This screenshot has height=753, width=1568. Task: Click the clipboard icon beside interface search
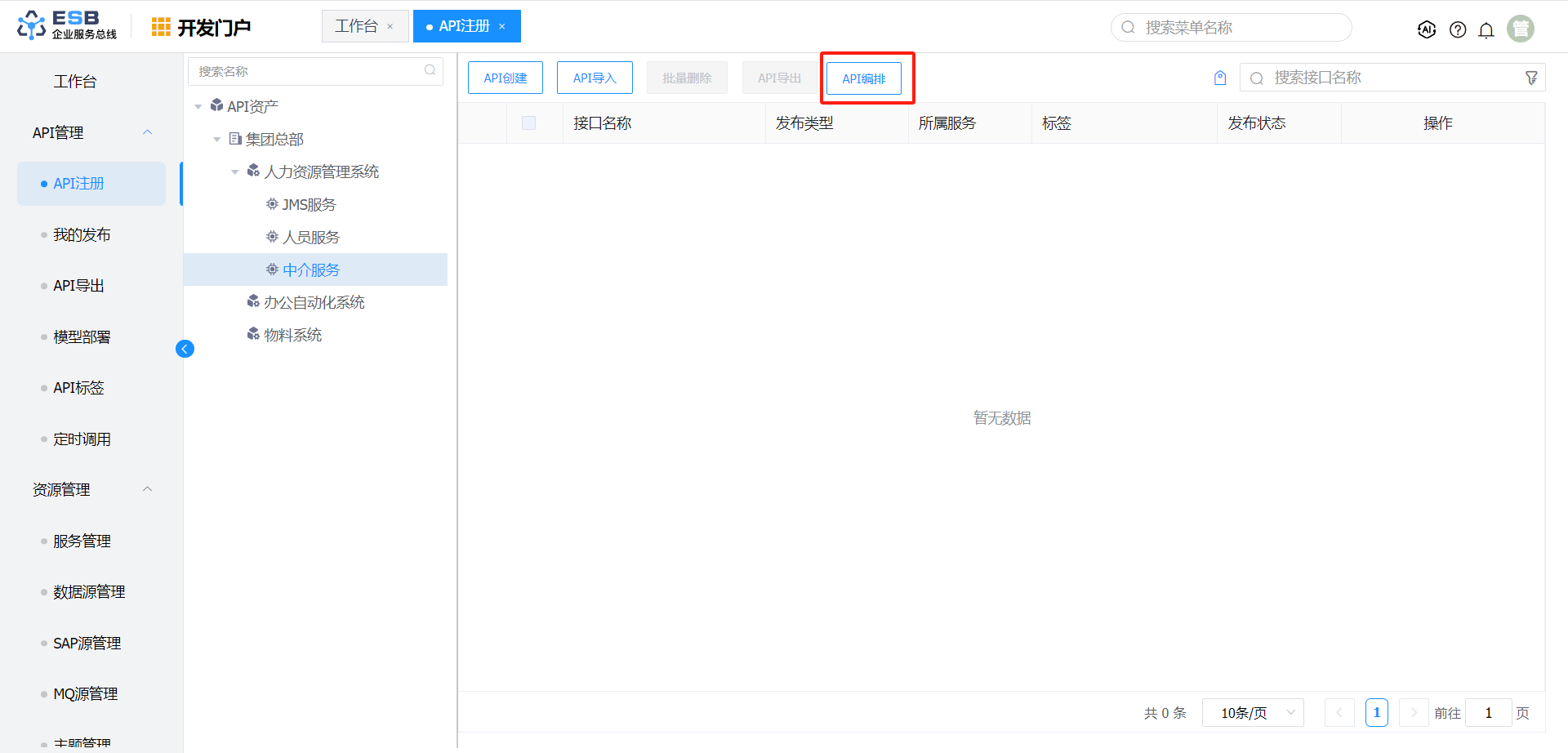(x=1220, y=78)
